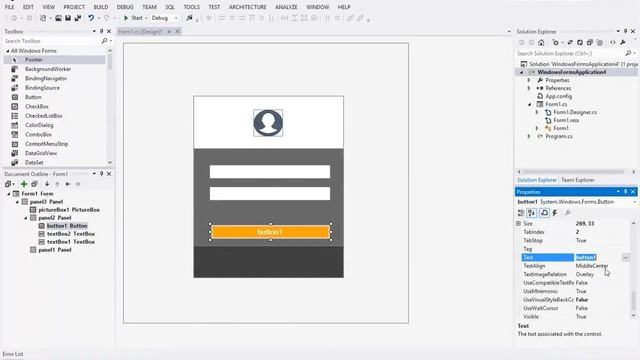Click the Visible property value True
This screenshot has height=360, width=640.
[x=581, y=317]
